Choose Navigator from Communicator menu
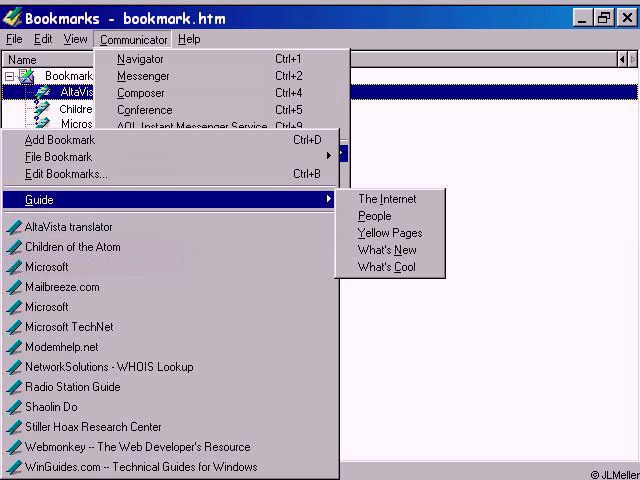This screenshot has height=480, width=640. point(222,59)
